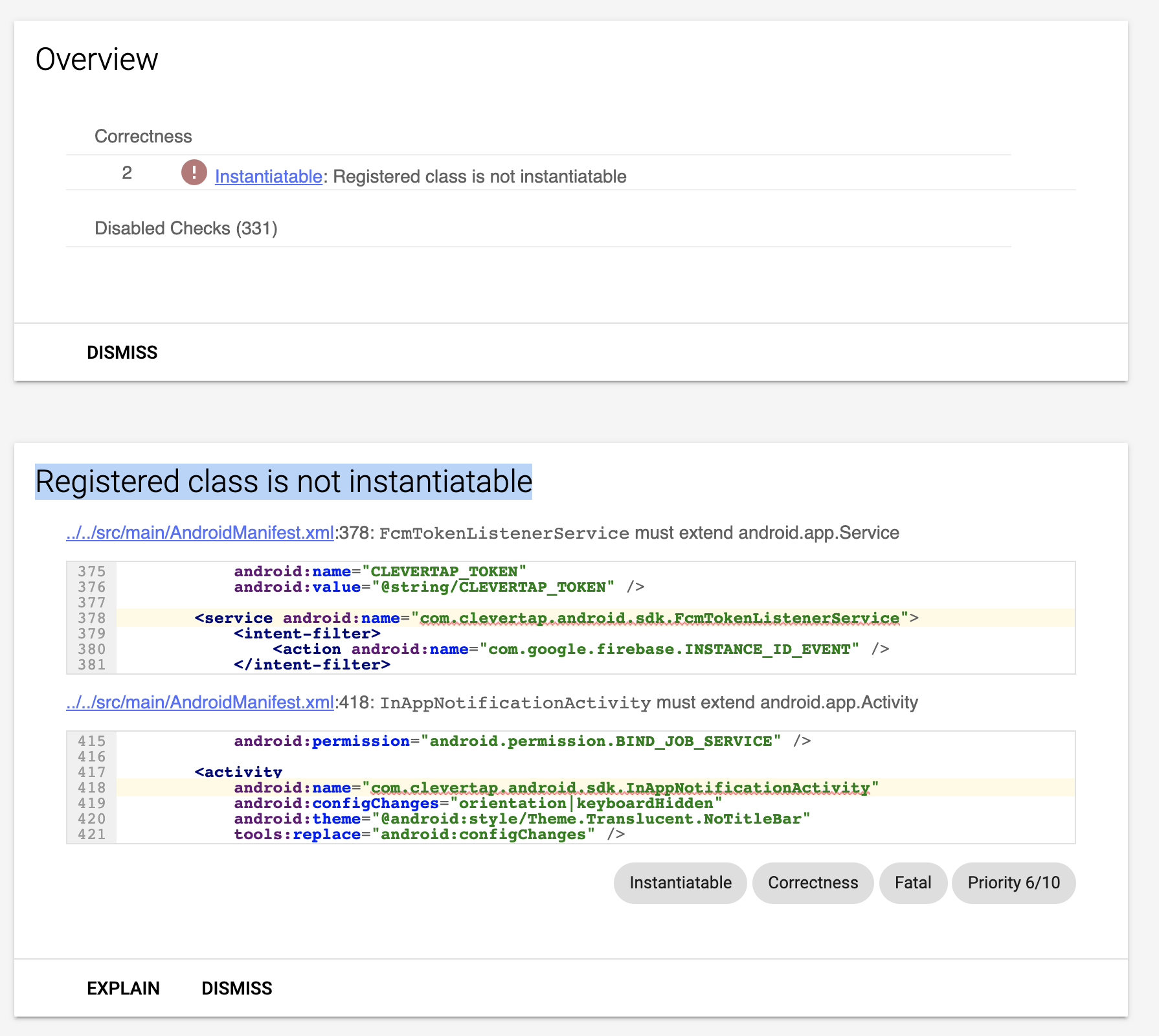Collapse the Correctness section
This screenshot has height=1036, width=1159.
[x=143, y=136]
